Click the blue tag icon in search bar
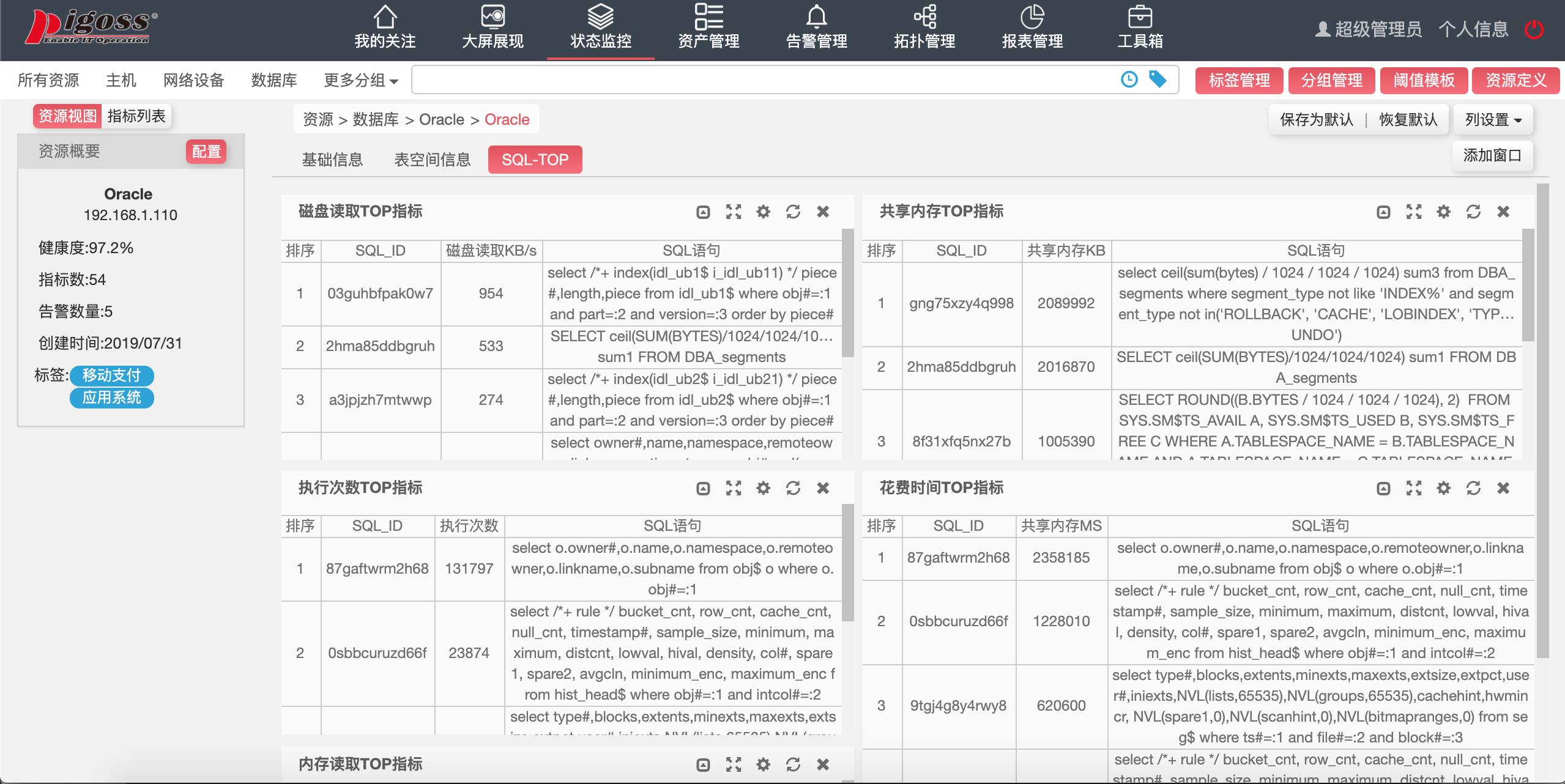Viewport: 1565px width, 784px height. (1158, 80)
